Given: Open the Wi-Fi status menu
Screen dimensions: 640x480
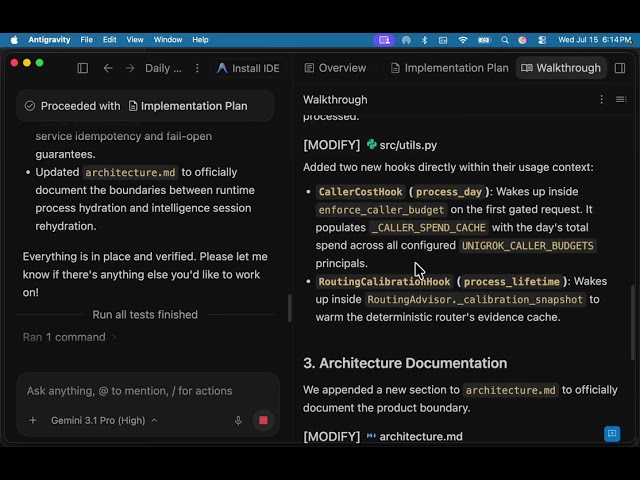Looking at the screenshot, I should click(x=462, y=40).
